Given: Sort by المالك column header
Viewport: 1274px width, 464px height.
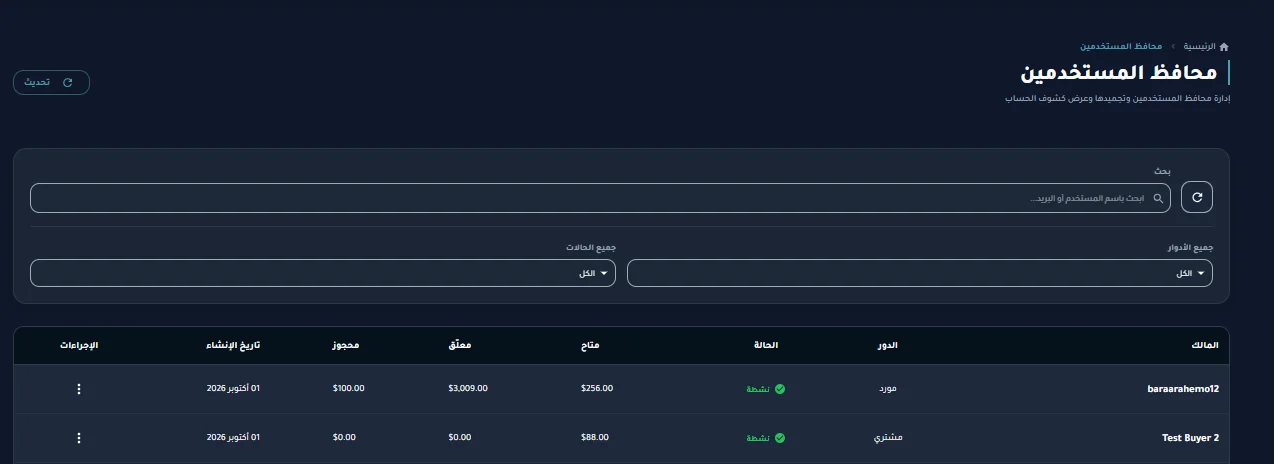Looking at the screenshot, I should (x=1205, y=345).
